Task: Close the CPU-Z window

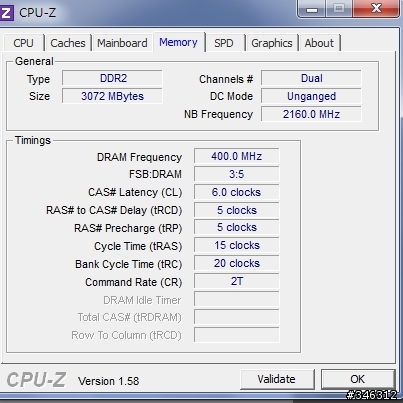Action: [376, 8]
